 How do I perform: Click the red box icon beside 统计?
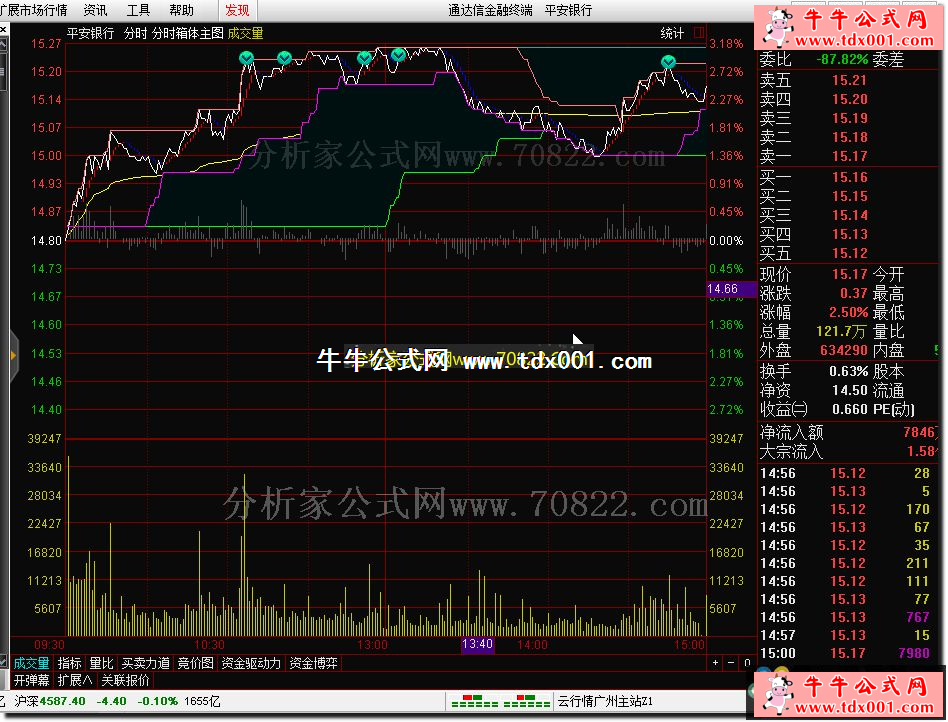700,33
